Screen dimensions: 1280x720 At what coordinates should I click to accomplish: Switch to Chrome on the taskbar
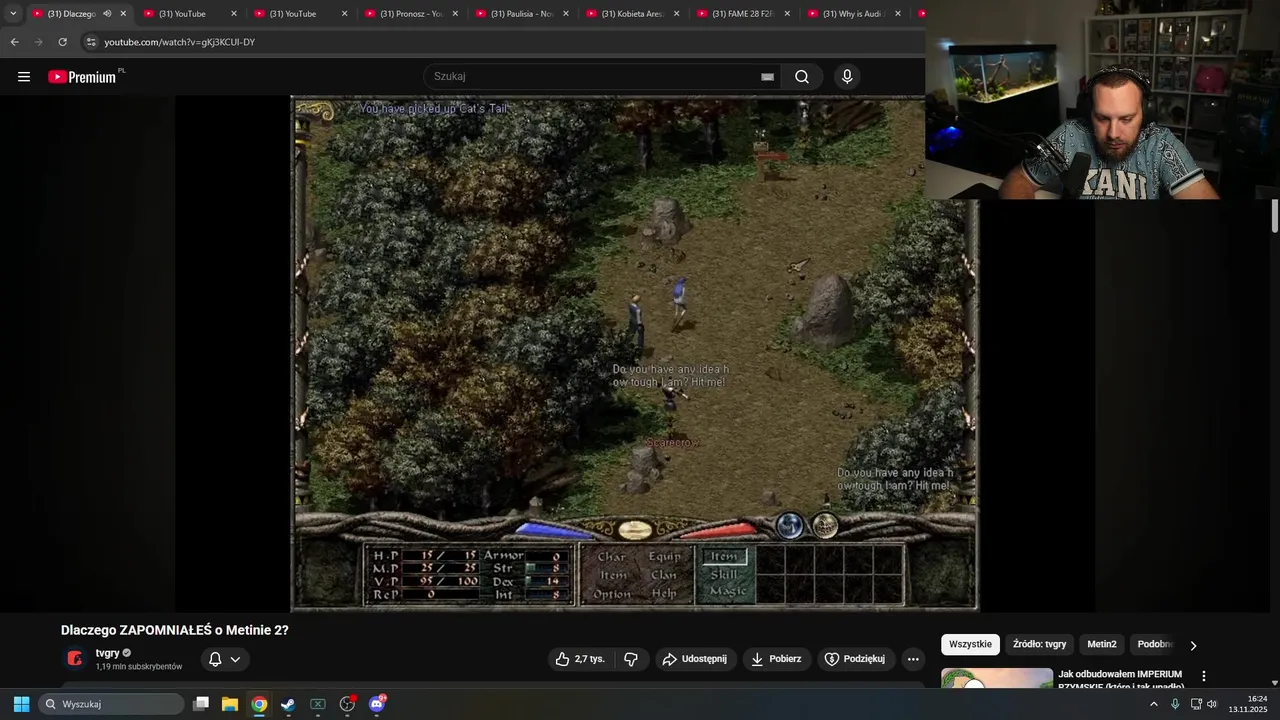click(x=259, y=704)
